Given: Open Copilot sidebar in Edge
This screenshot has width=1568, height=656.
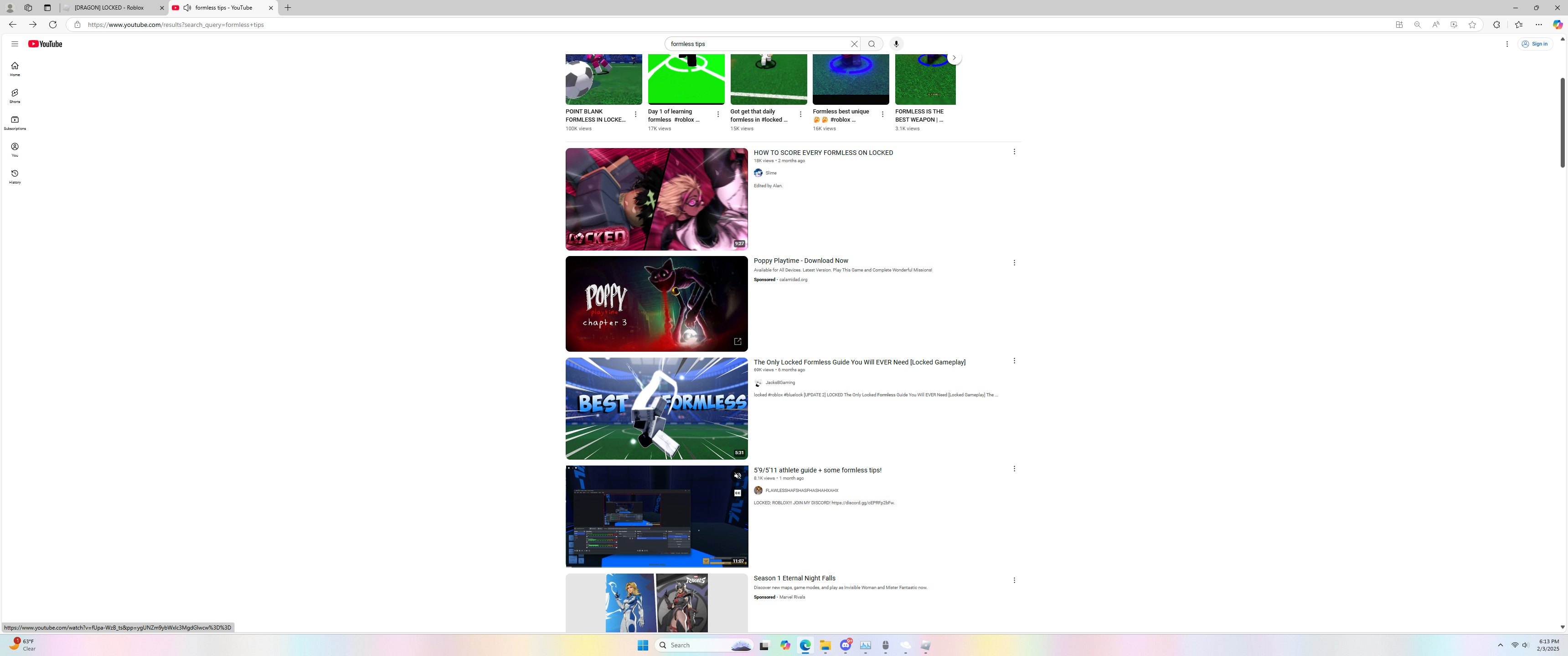Looking at the screenshot, I should pyautogui.click(x=1558, y=24).
